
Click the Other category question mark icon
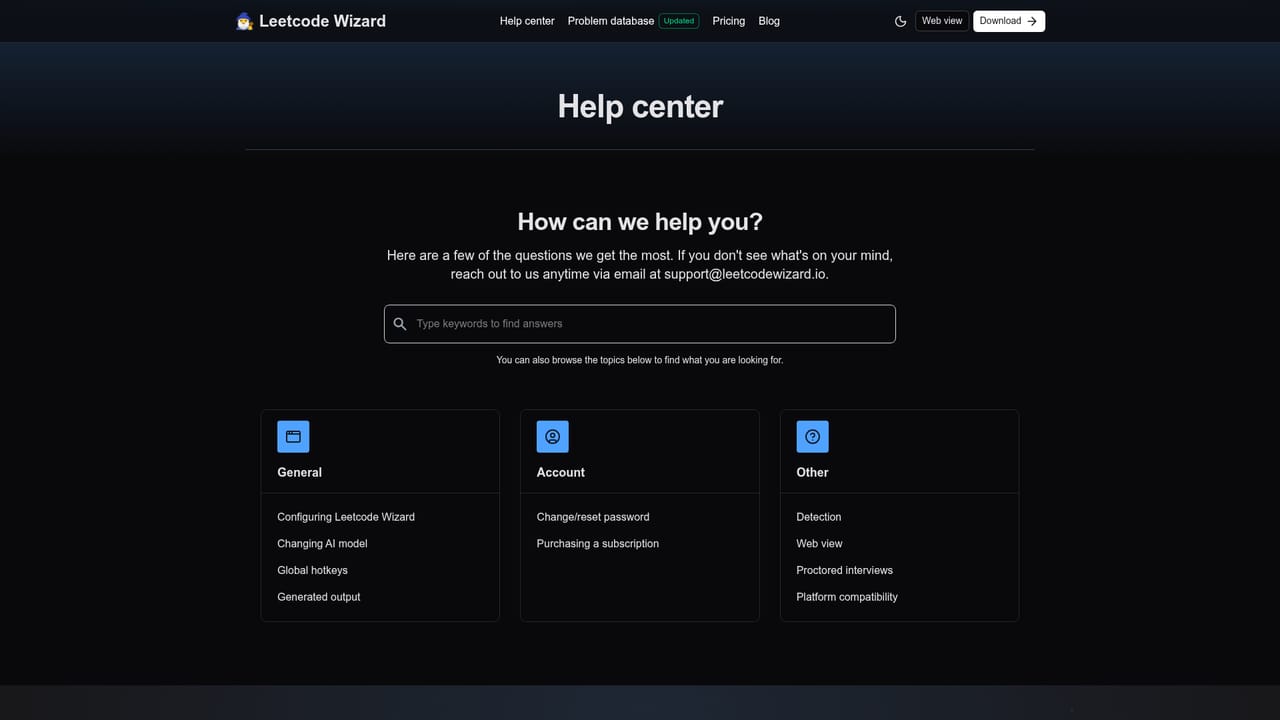click(813, 437)
